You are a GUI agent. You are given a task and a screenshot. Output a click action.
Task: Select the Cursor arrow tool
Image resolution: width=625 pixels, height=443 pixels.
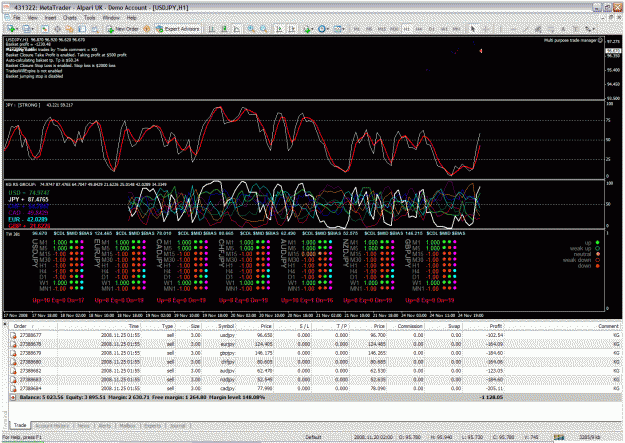tap(473, 29)
